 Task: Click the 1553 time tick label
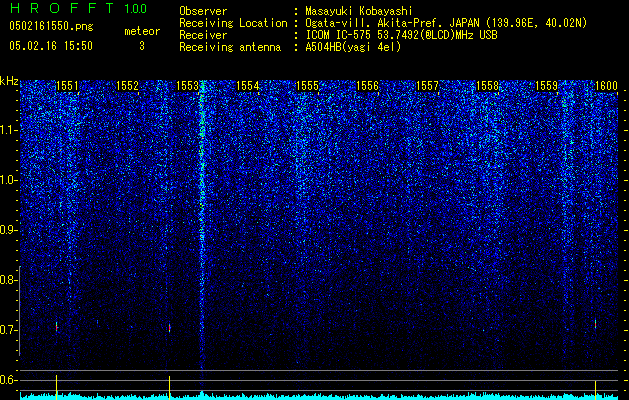point(187,86)
